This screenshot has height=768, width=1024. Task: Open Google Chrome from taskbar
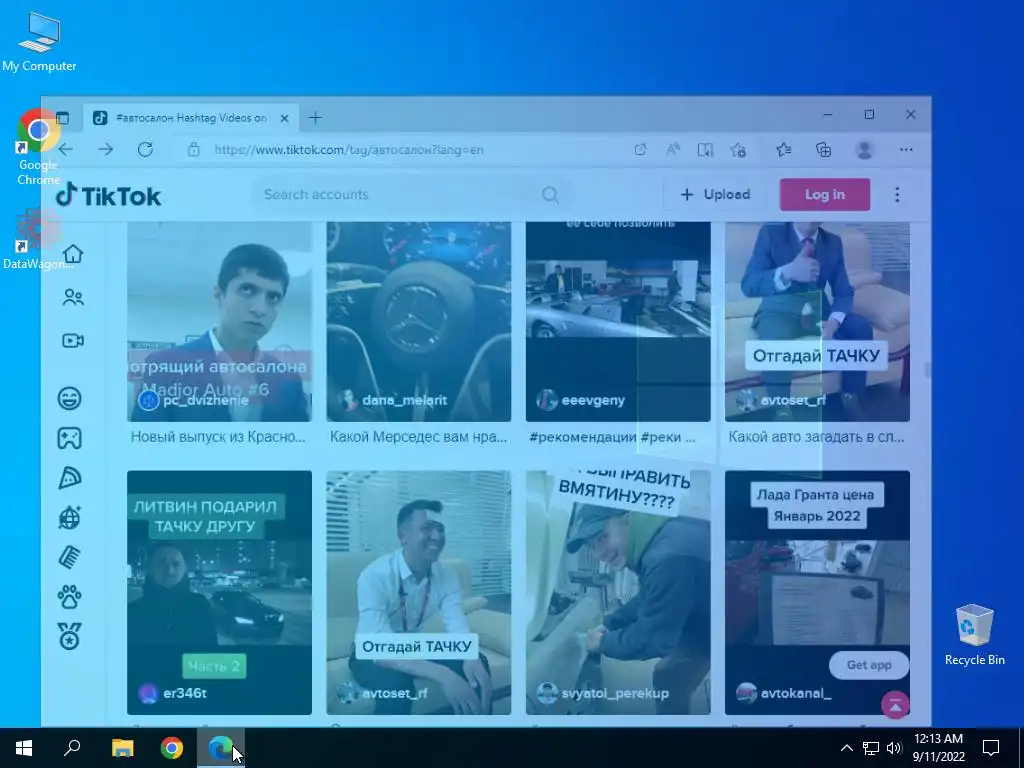pos(172,748)
